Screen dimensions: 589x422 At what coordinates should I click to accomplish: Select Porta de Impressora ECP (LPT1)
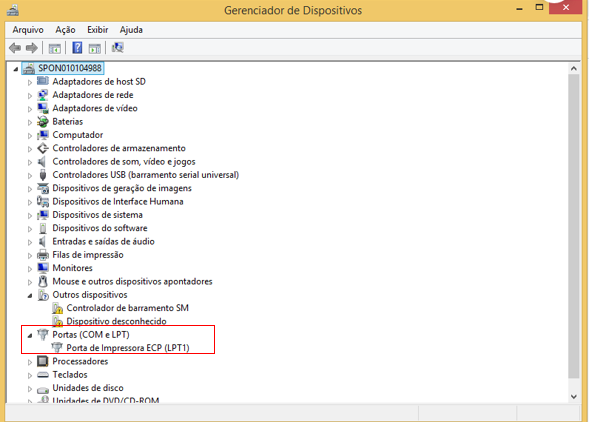click(128, 348)
